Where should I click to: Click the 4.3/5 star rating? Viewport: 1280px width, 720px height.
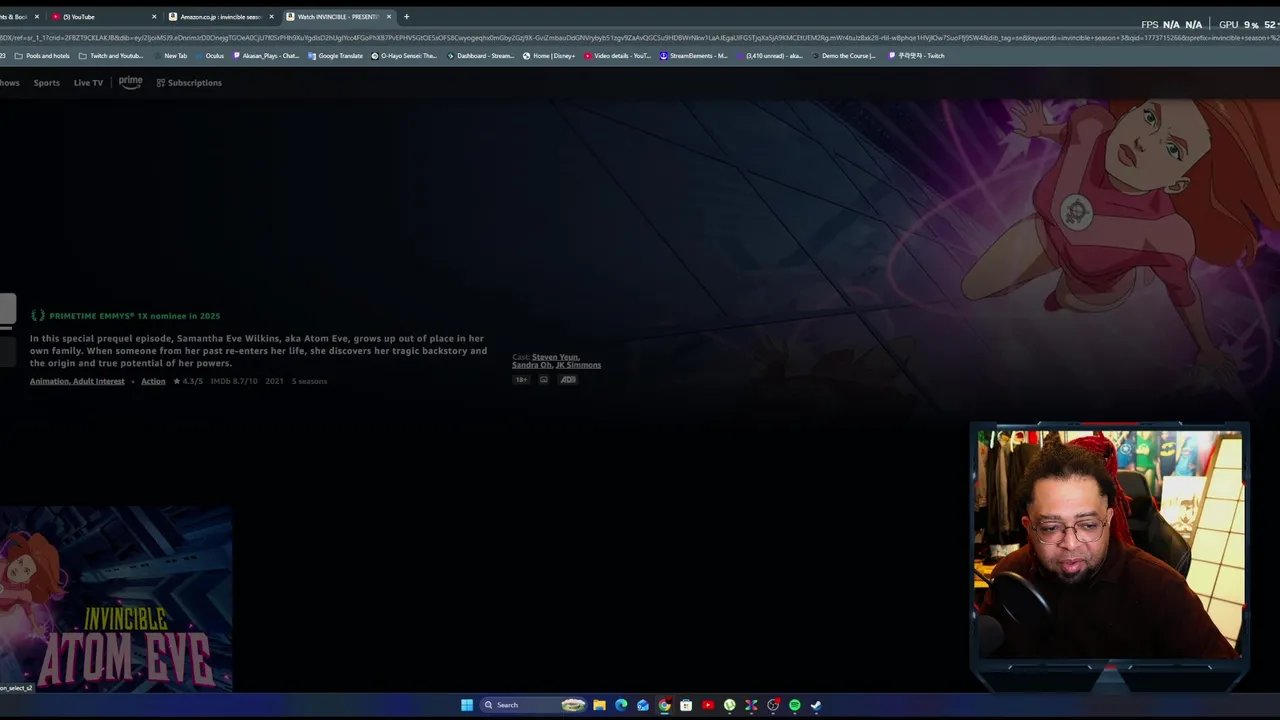[188, 381]
